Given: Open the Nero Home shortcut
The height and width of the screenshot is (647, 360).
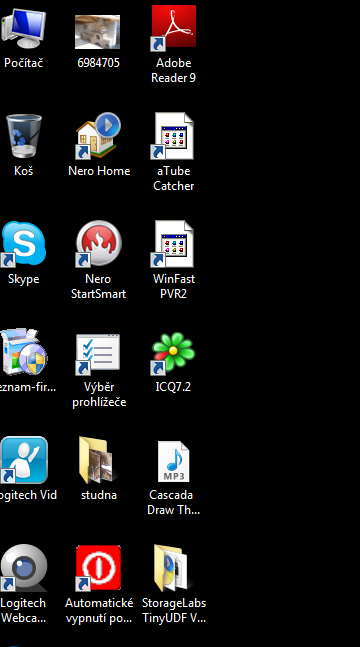Looking at the screenshot, I should [x=98, y=136].
